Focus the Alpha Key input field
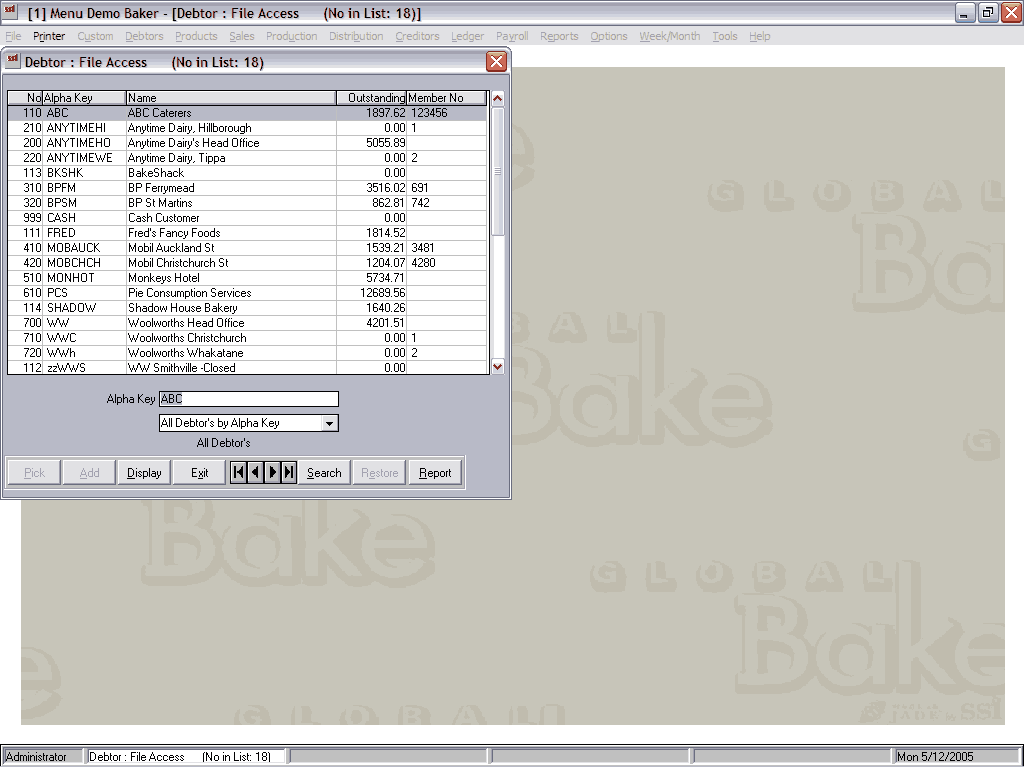The width and height of the screenshot is (1024, 768). 248,399
